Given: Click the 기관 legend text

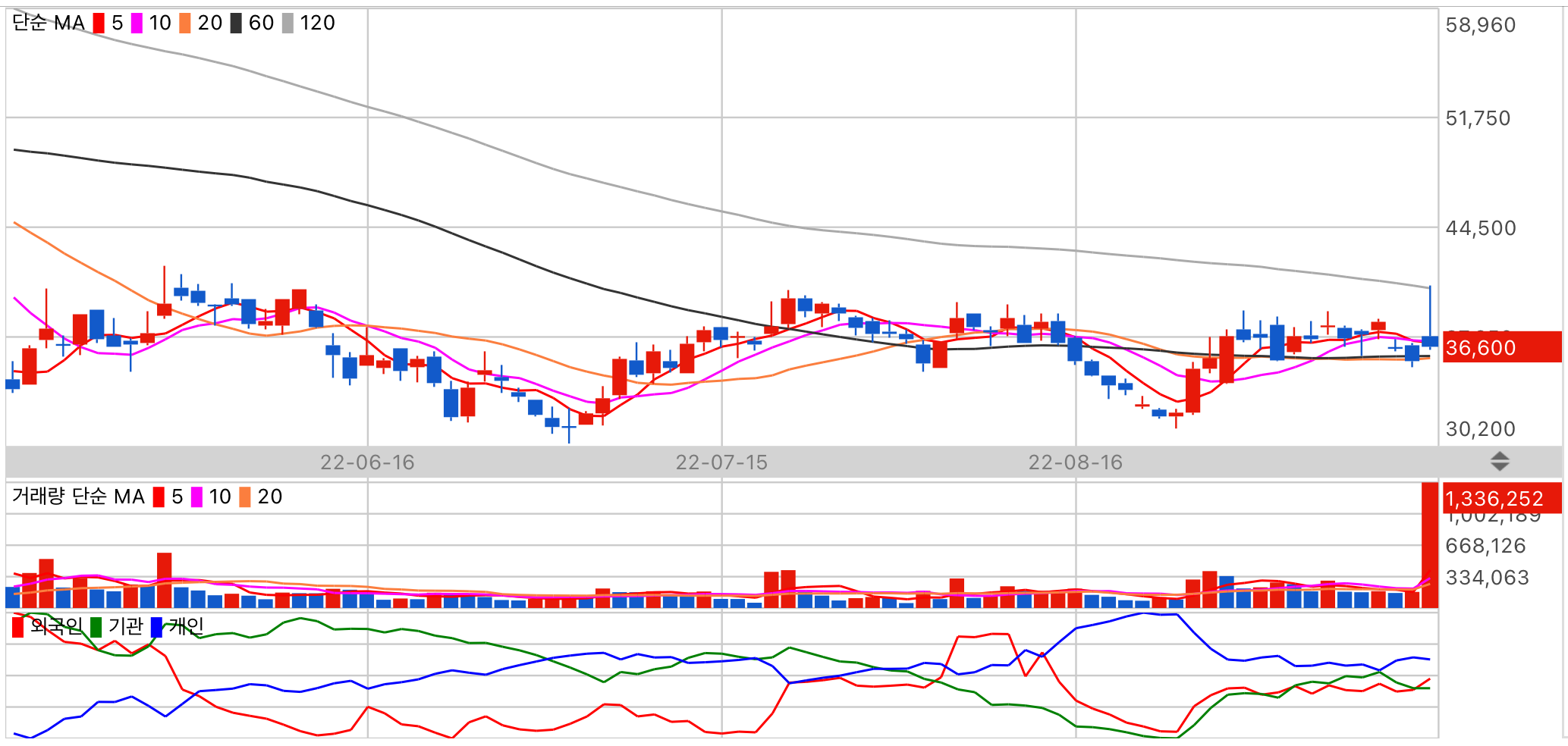Looking at the screenshot, I should pos(125,626).
